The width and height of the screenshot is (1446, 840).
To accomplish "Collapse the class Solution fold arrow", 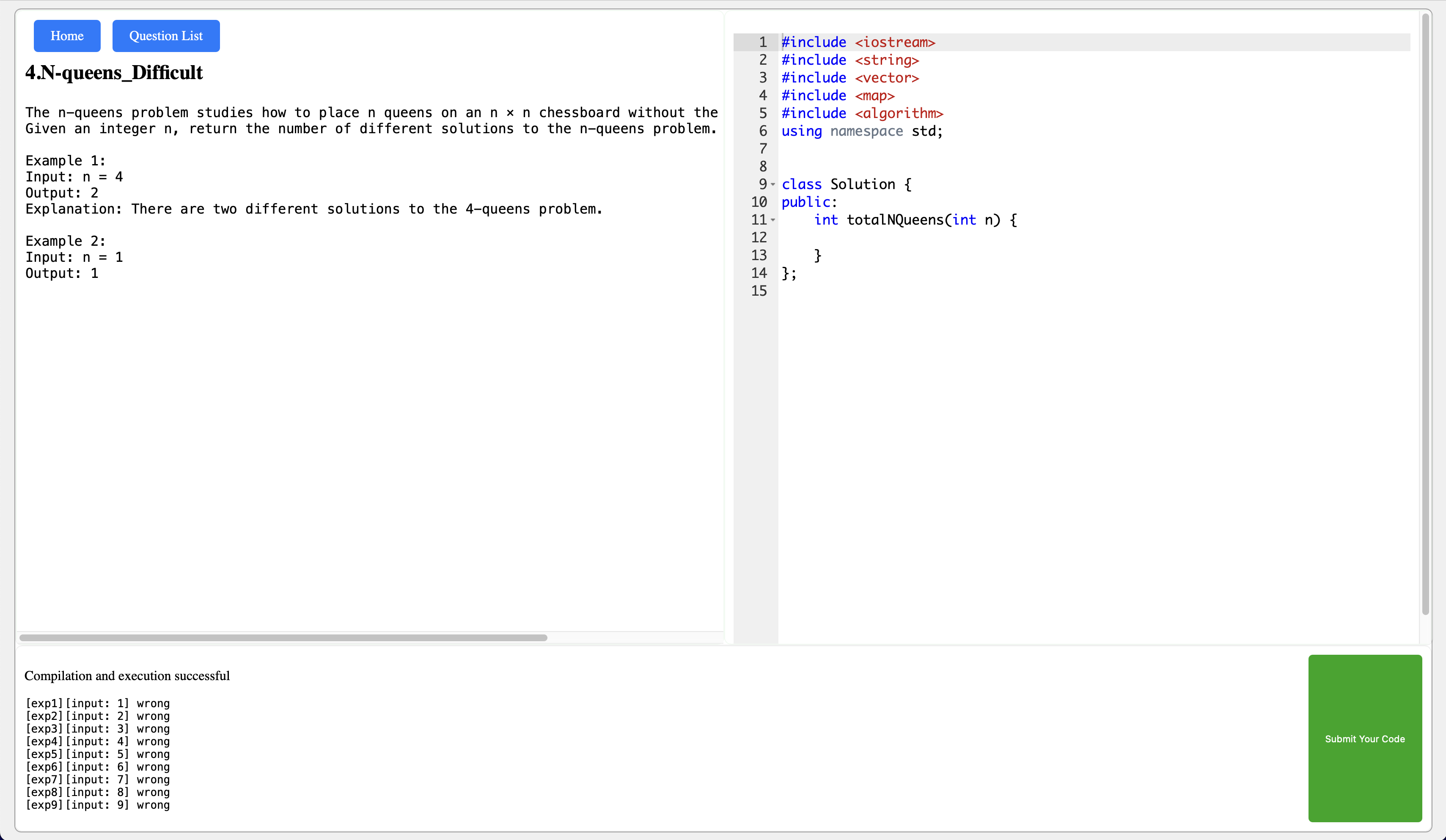I will 773,185.
